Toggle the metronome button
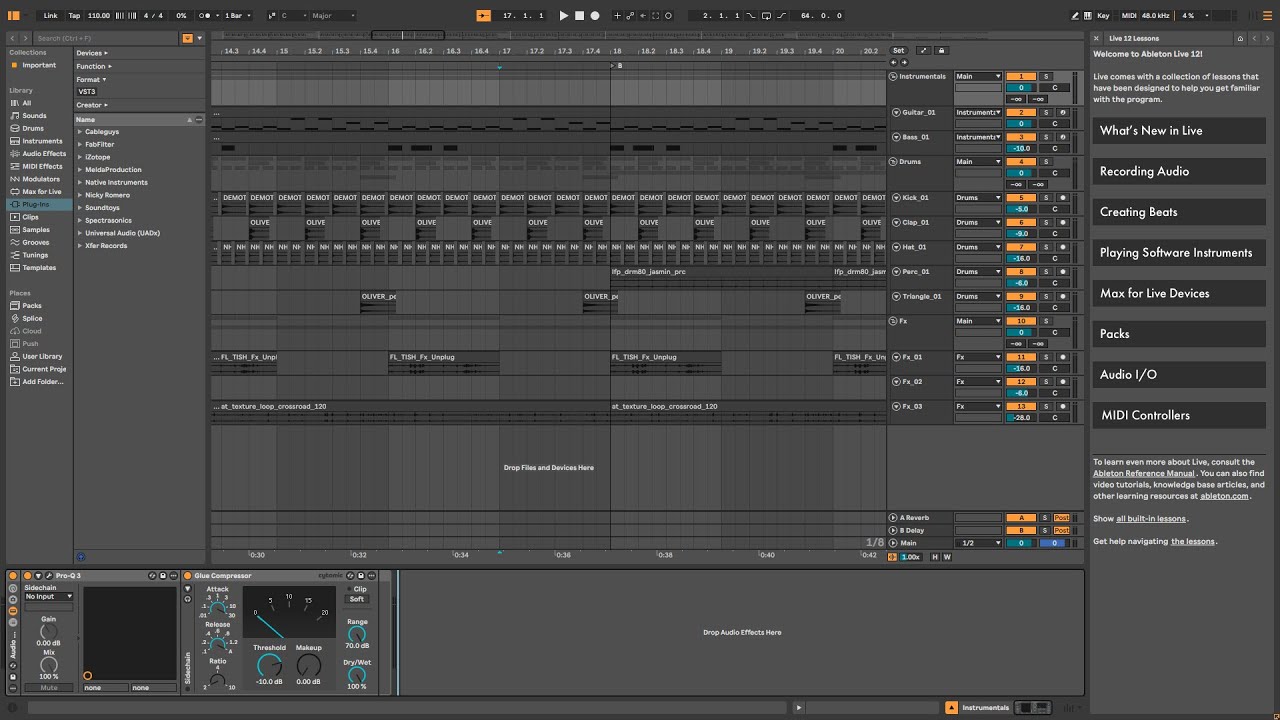 [x=209, y=16]
